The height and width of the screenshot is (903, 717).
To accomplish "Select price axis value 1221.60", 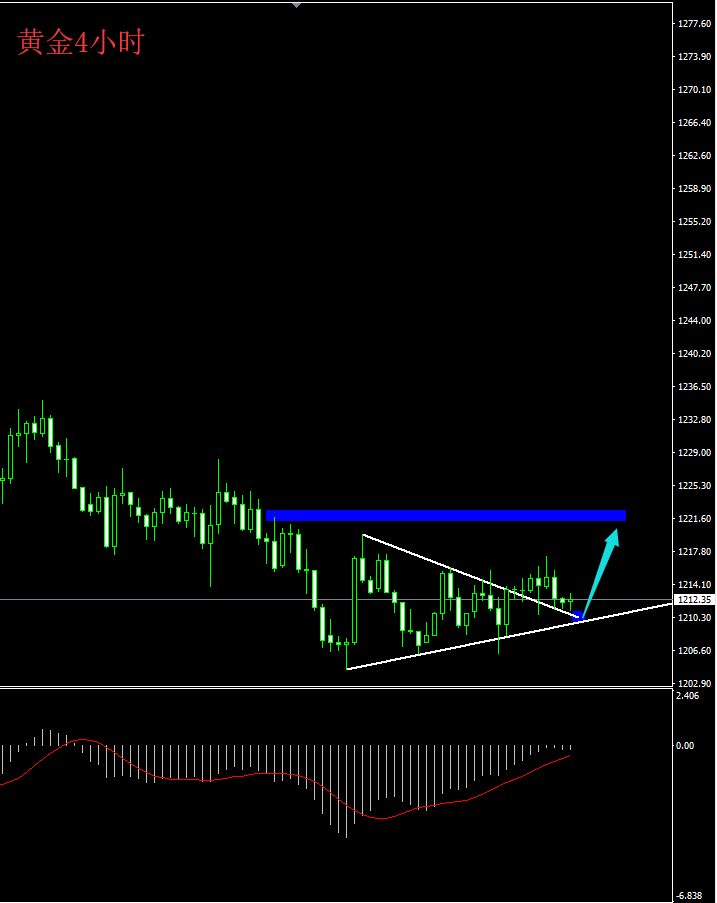I will click(695, 519).
